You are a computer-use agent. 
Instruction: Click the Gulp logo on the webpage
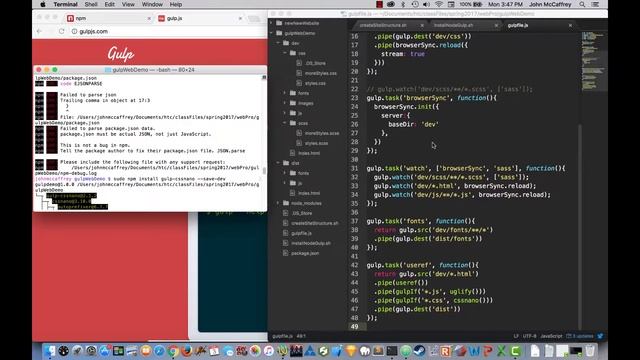pos(121,53)
